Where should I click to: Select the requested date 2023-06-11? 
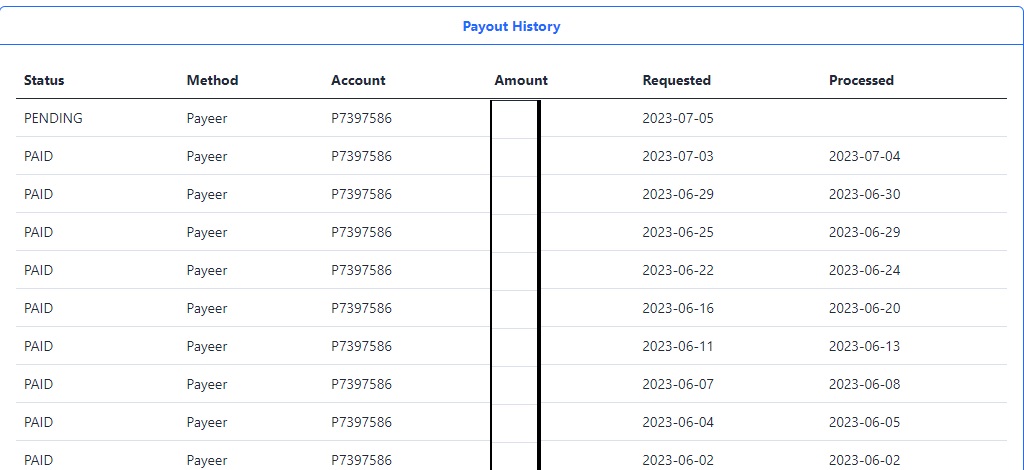pos(678,346)
